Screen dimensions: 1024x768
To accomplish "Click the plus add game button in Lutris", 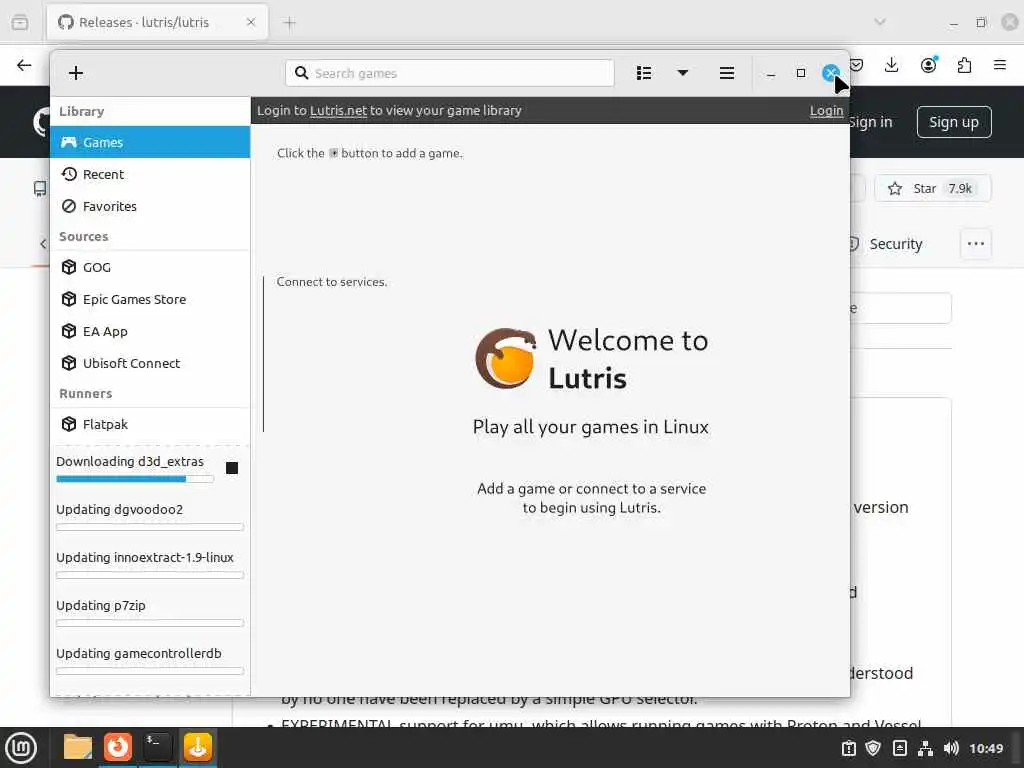I will (76, 72).
